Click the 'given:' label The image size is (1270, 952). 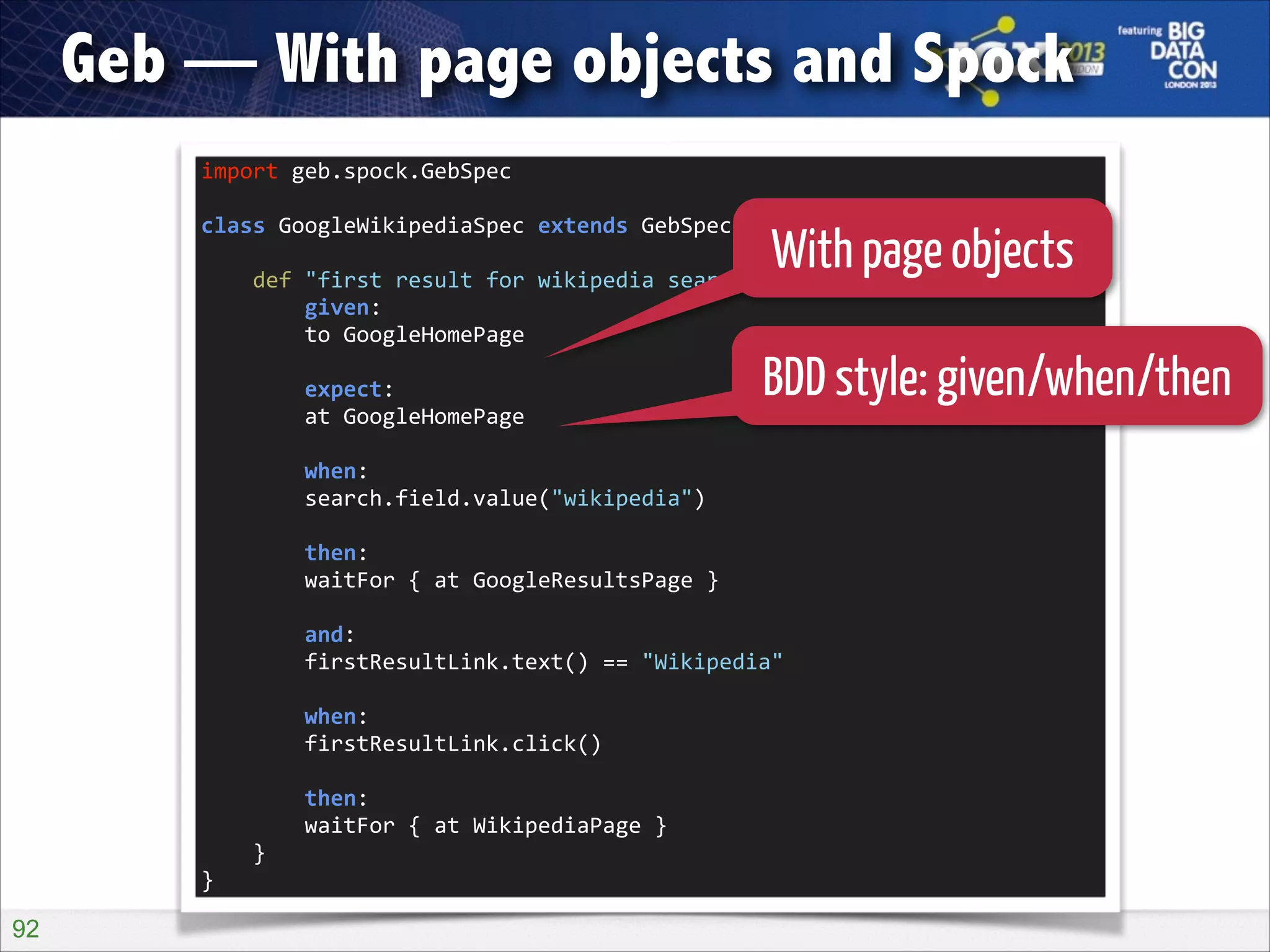tap(342, 307)
